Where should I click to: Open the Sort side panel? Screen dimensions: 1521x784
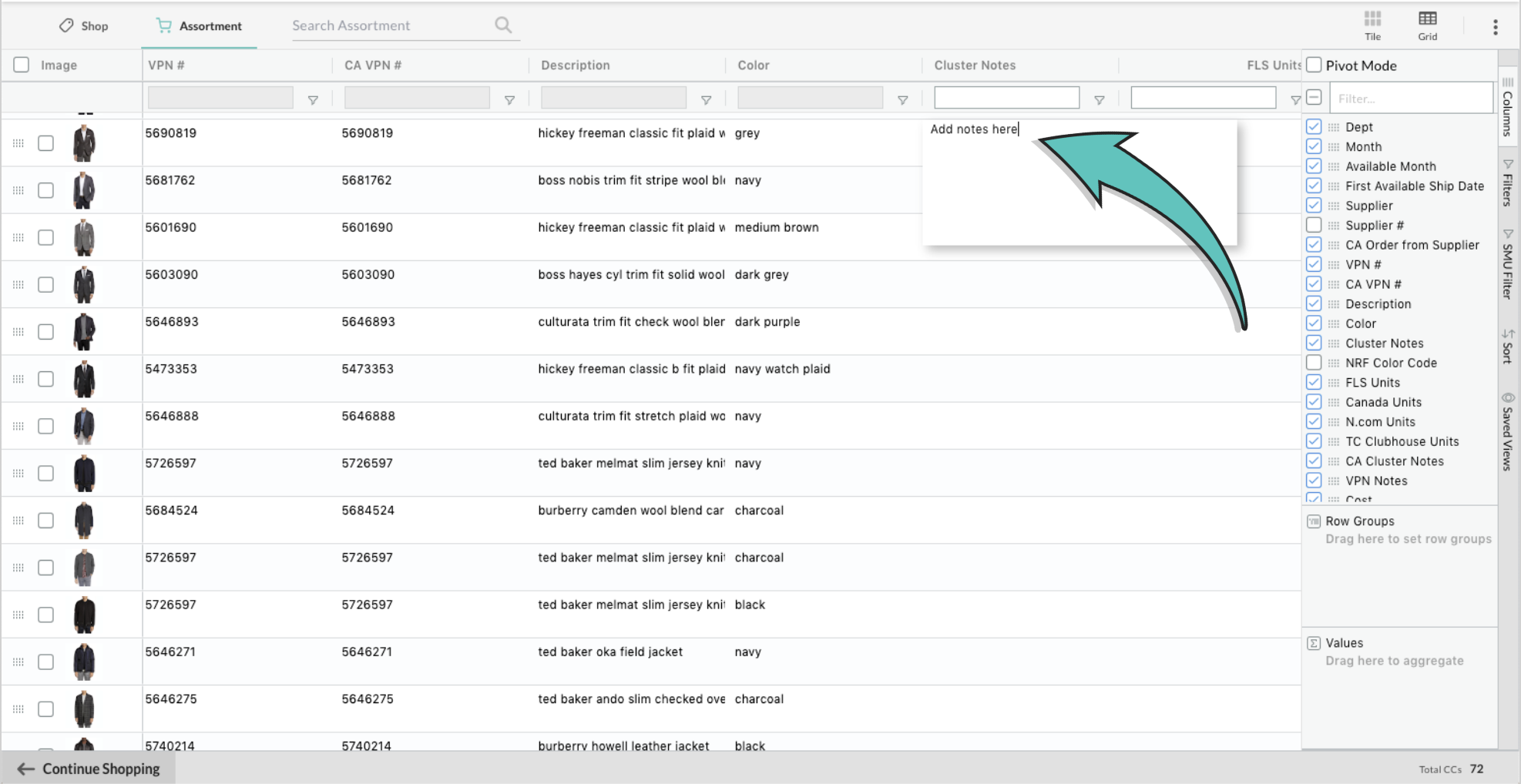click(1508, 347)
